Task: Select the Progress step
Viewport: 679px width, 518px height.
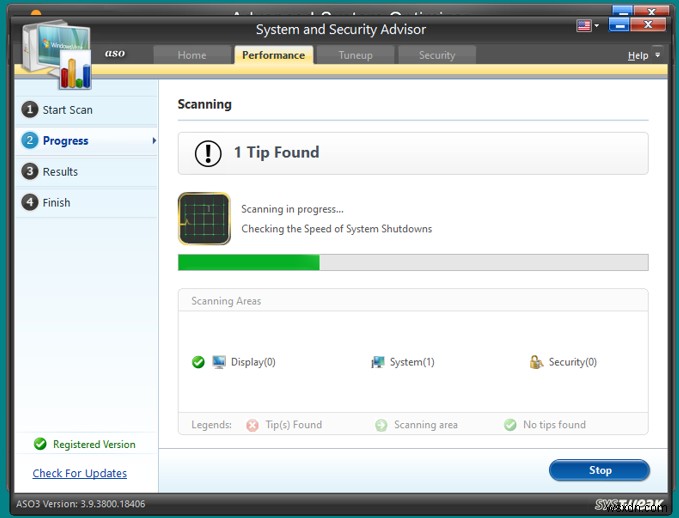Action: point(86,141)
